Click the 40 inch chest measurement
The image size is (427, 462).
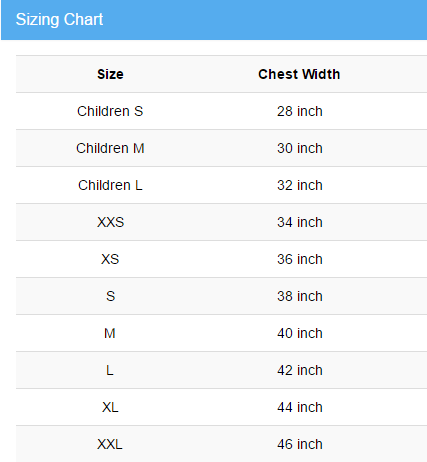coord(300,333)
